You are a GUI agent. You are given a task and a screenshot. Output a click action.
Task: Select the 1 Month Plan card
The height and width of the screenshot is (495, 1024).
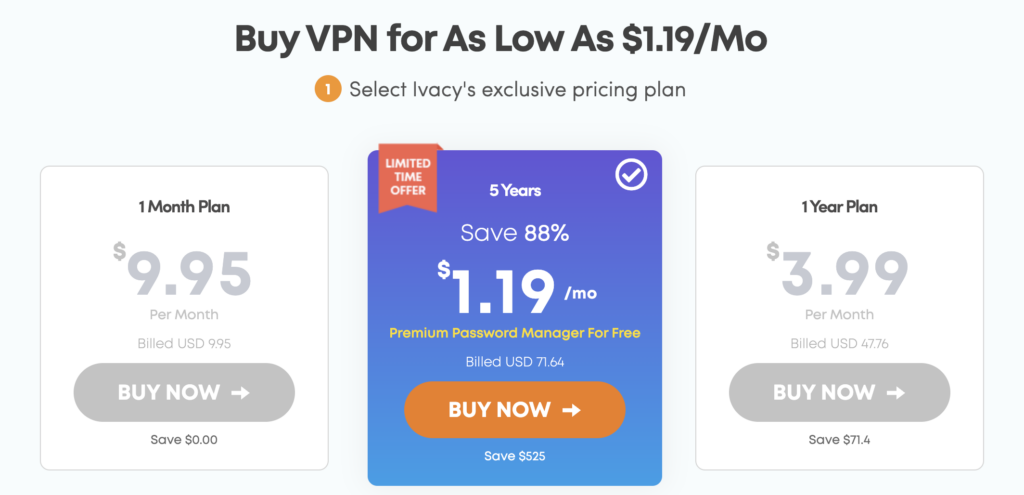pos(184,318)
